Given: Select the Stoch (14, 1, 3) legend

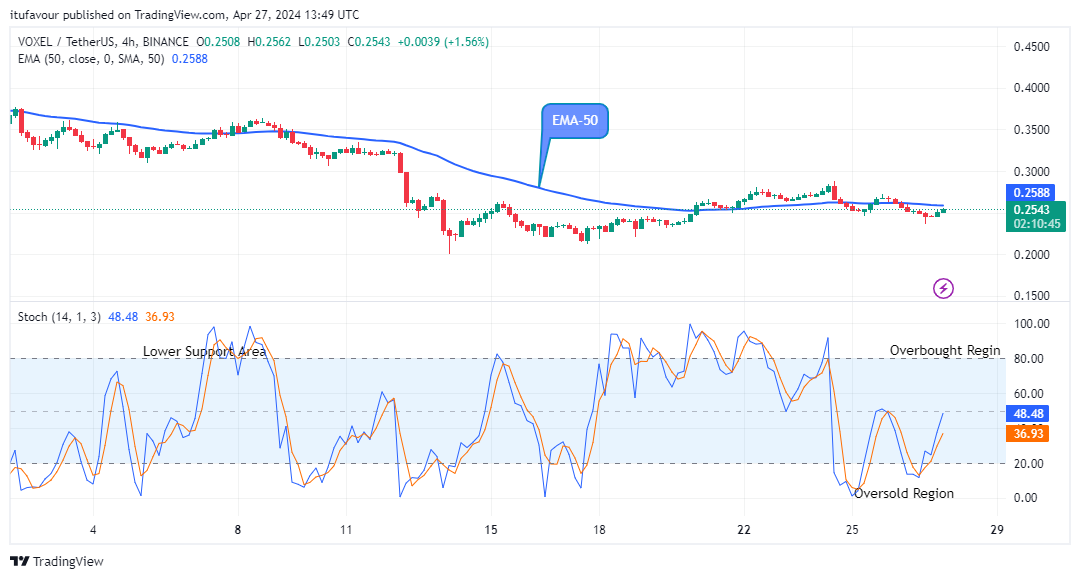Looking at the screenshot, I should (x=59, y=317).
